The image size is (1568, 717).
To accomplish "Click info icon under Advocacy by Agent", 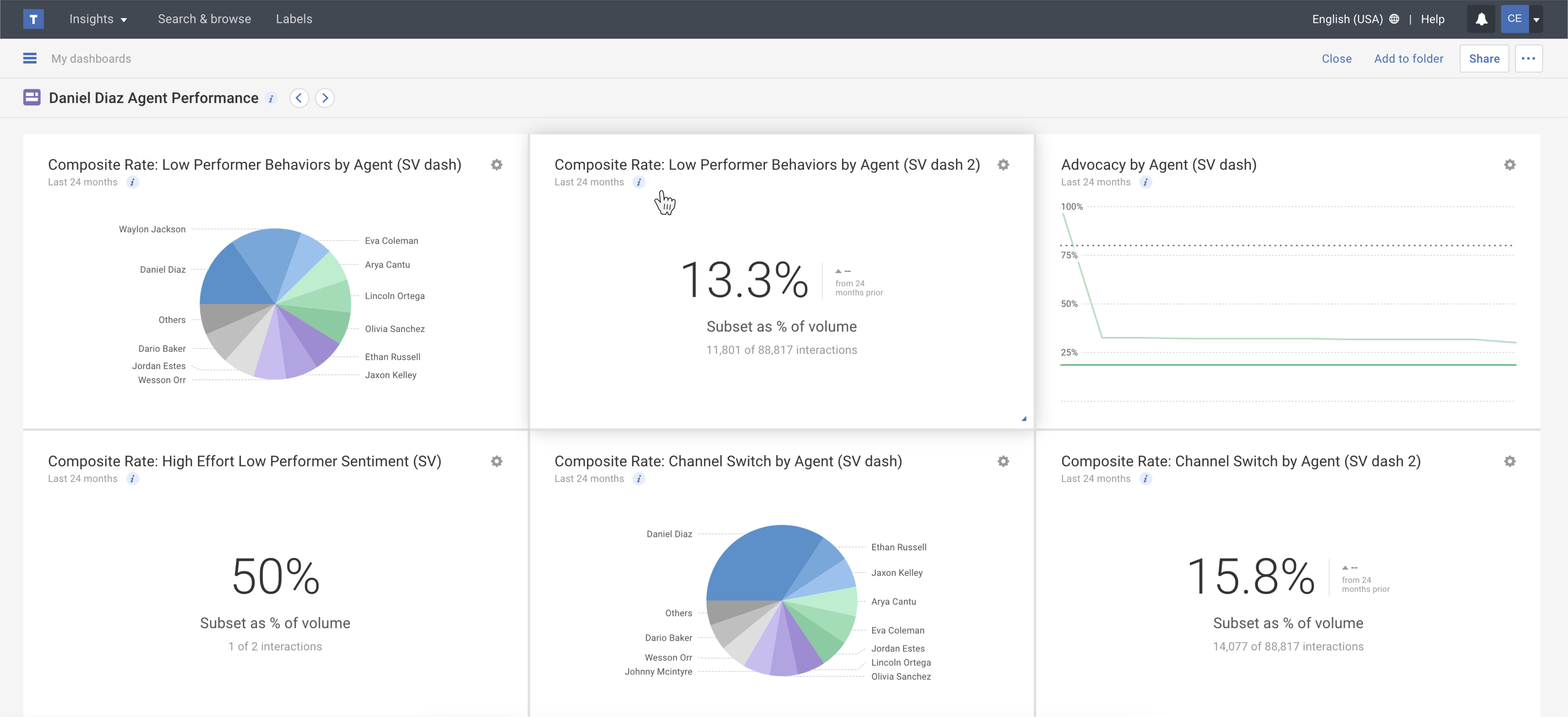I will click(x=1145, y=182).
